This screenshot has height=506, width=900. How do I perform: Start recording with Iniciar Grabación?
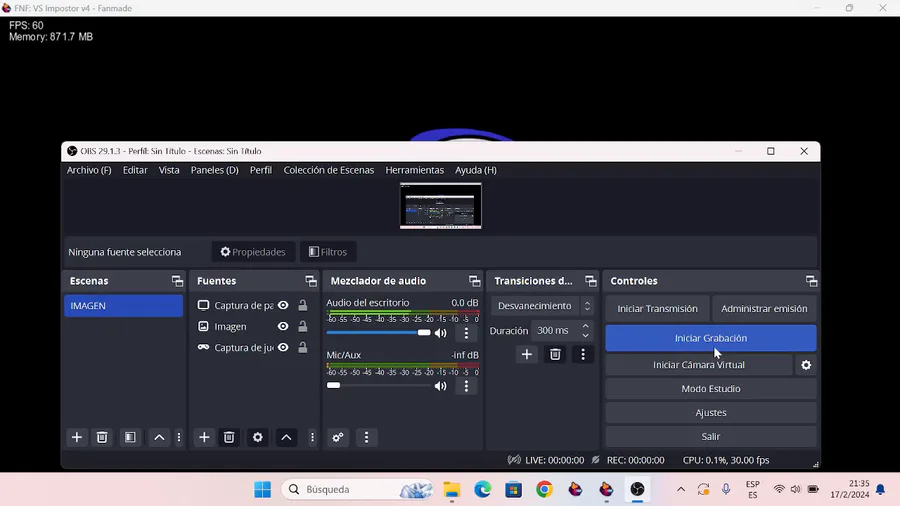(711, 338)
